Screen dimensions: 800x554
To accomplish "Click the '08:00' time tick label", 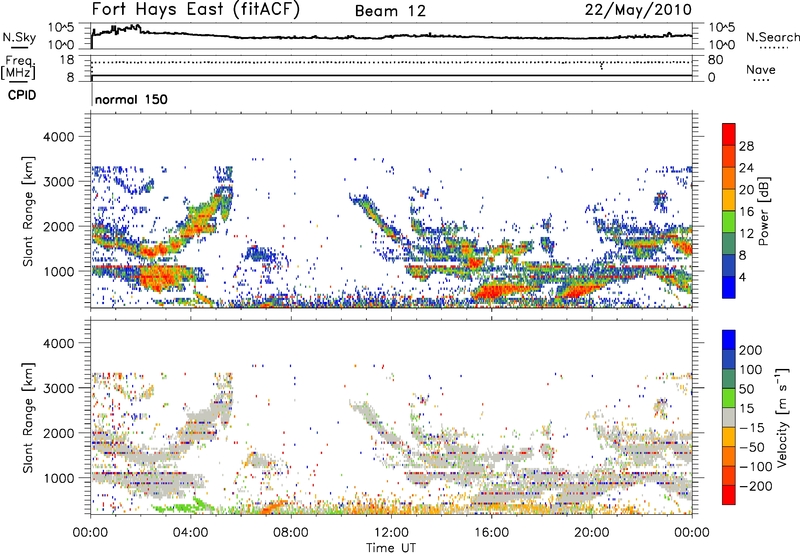I will click(291, 533).
